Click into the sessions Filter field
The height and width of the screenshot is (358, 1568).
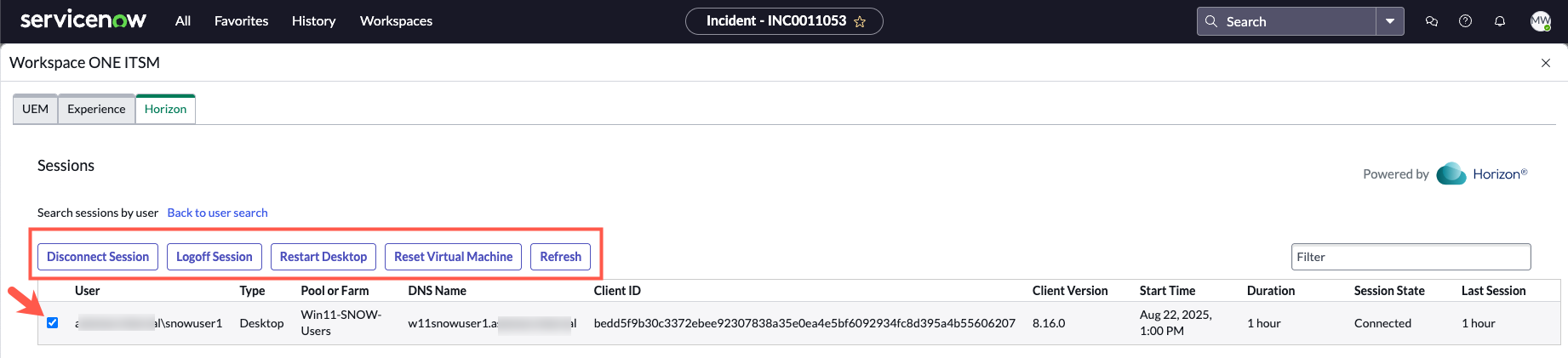pos(1411,257)
